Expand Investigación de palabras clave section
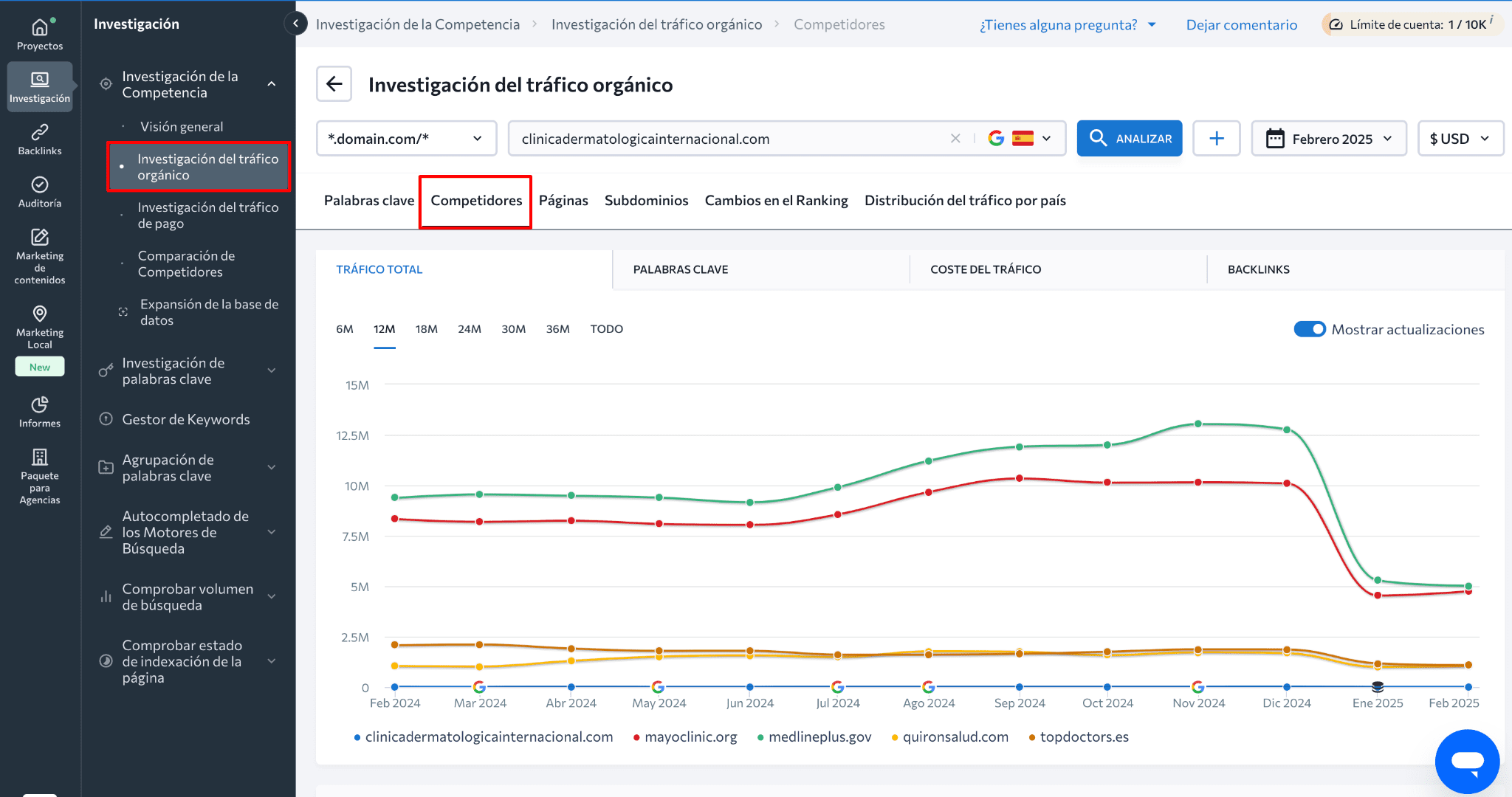Image resolution: width=1512 pixels, height=797 pixels. pos(272,370)
